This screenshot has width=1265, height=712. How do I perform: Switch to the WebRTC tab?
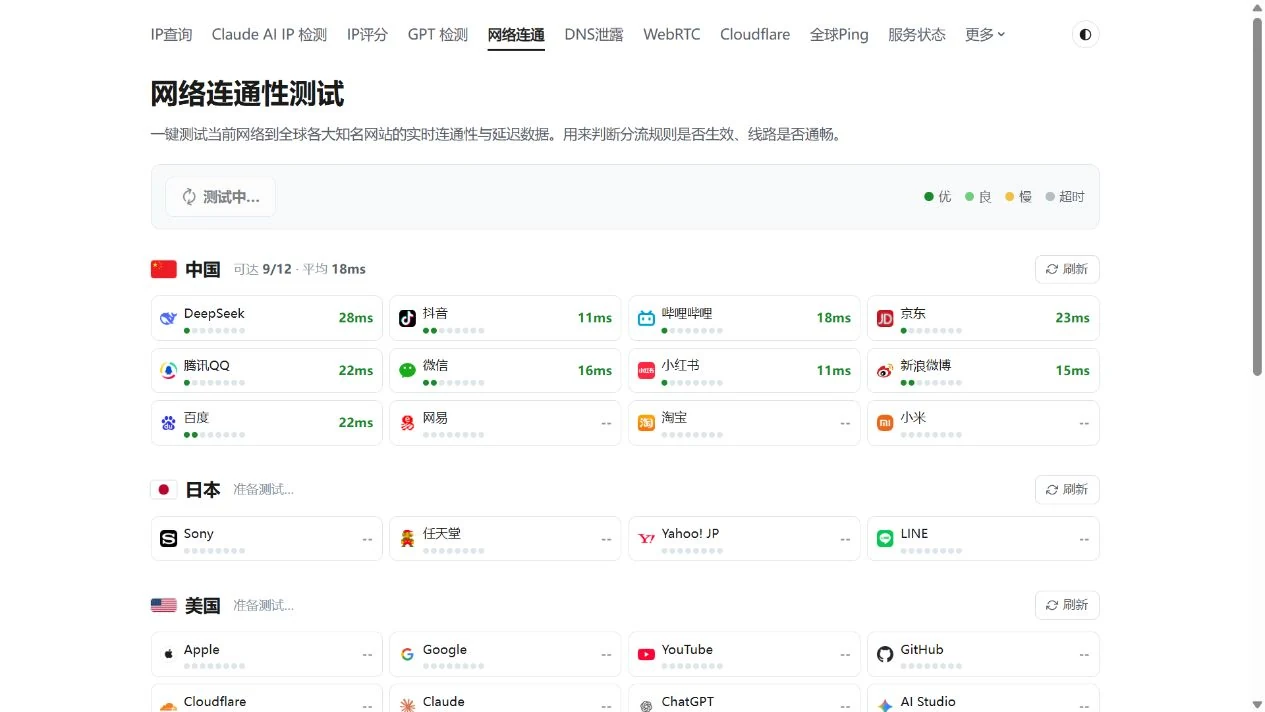click(672, 34)
